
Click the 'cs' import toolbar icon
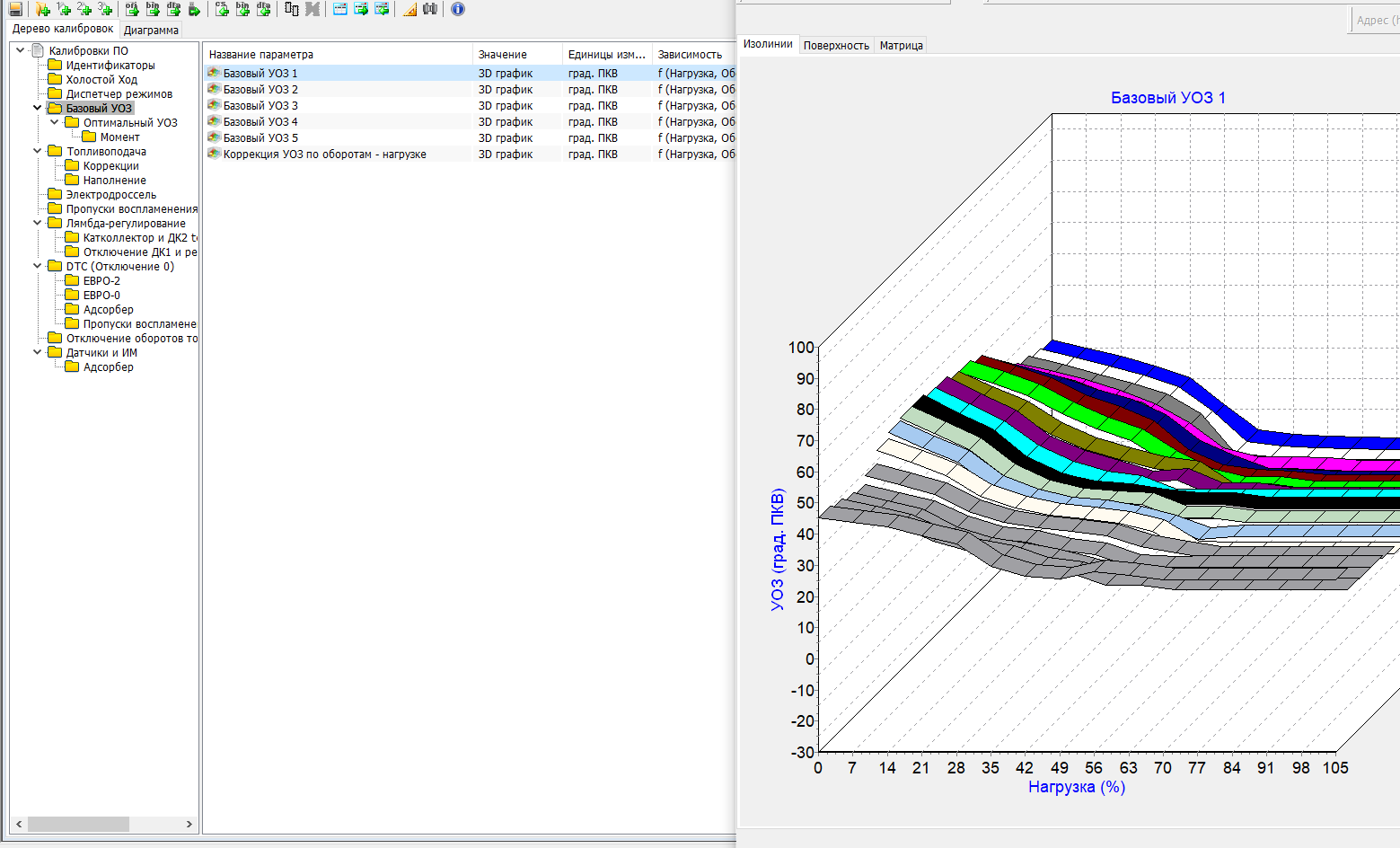pyautogui.click(x=222, y=9)
